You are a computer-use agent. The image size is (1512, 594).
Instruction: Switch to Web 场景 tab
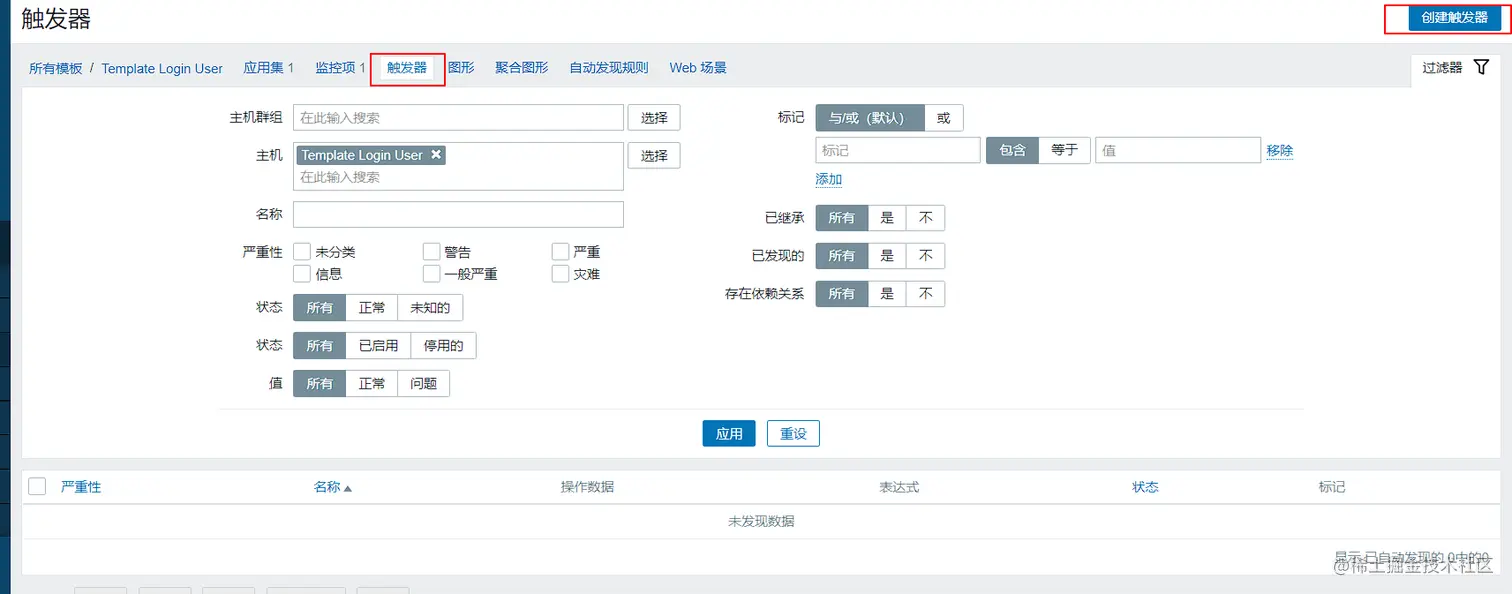(x=698, y=68)
